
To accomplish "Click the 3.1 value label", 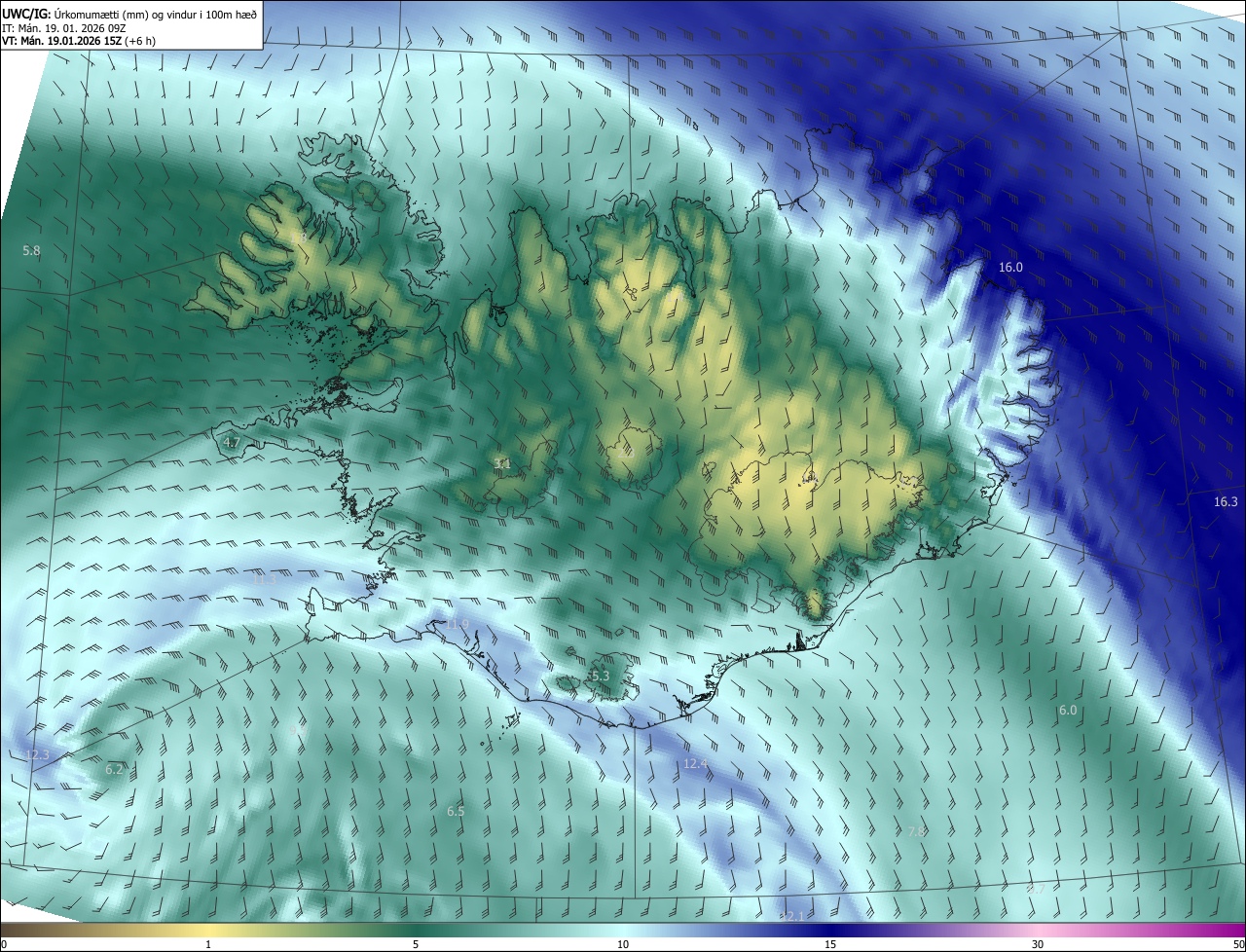I will pyautogui.click(x=502, y=464).
